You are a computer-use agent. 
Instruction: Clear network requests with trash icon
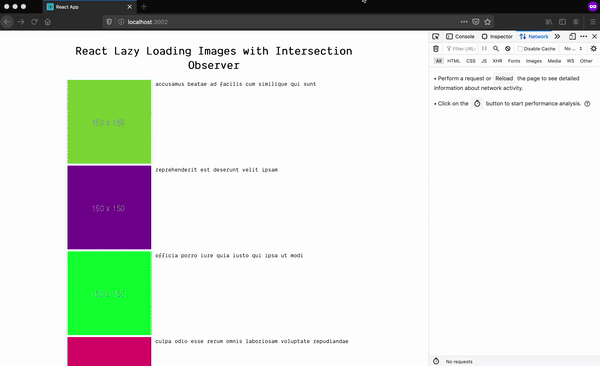(436, 49)
